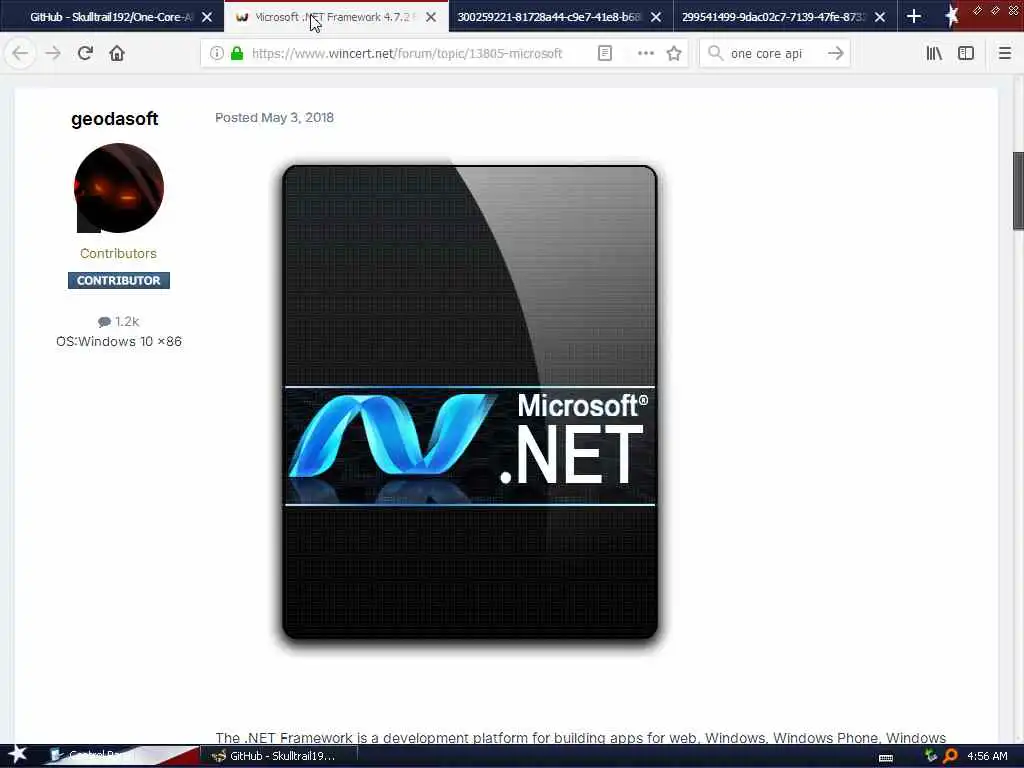Switch to GitHub Skulltrail192/One-Core tab
Screen dimensions: 1024x768
tap(111, 17)
